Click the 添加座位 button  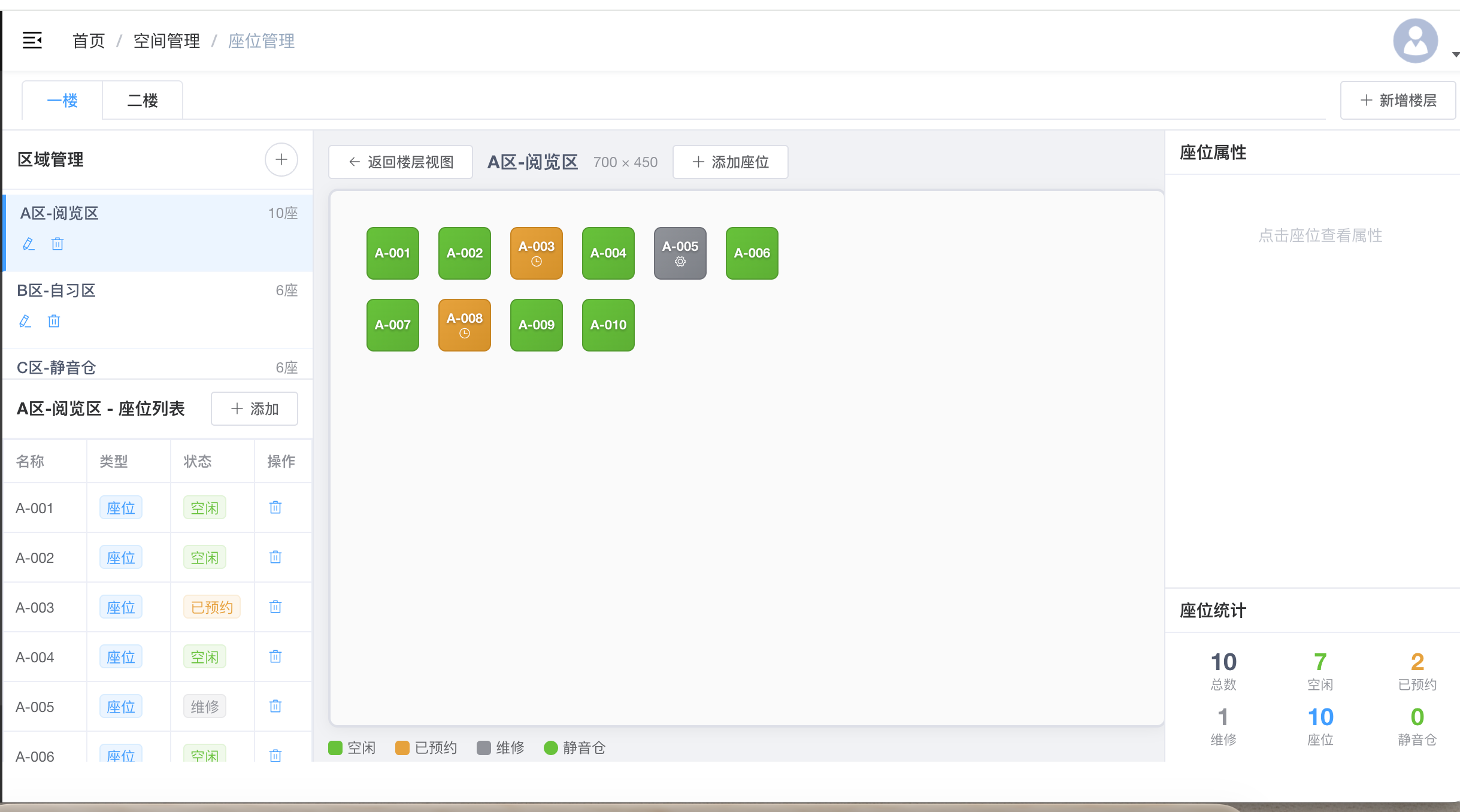click(731, 162)
